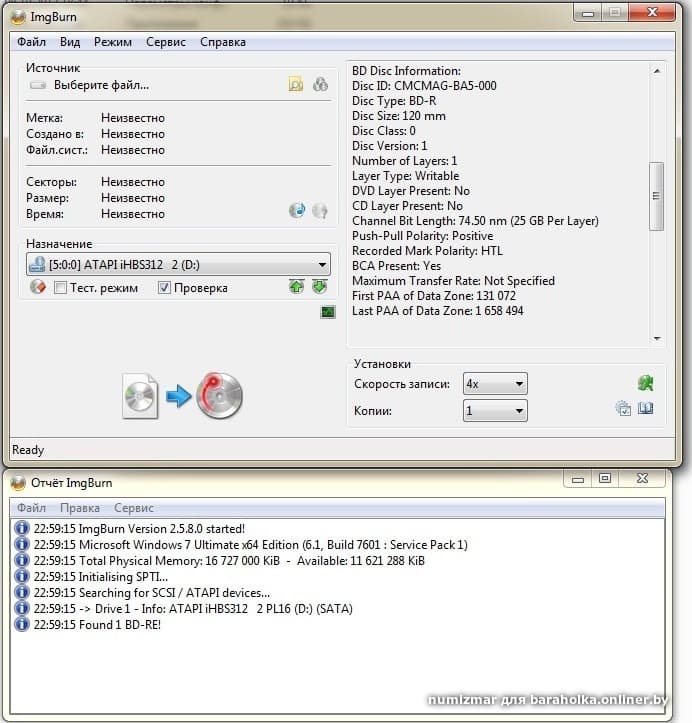Minimize the Отчёт ImgBurn window

pos(578,480)
